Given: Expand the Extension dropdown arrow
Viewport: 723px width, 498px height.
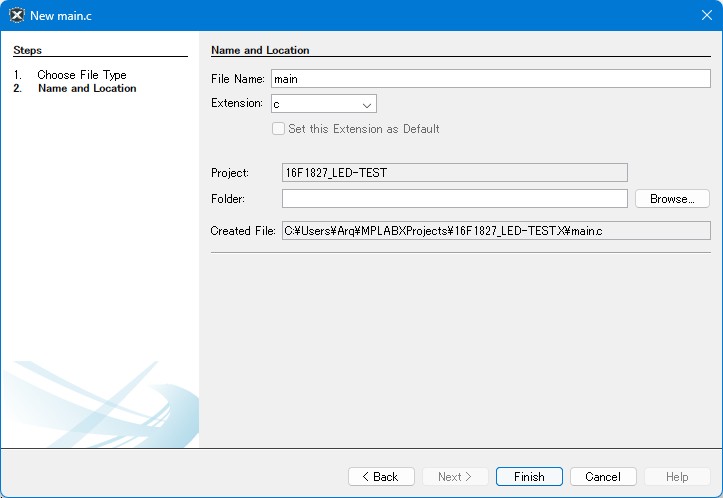Looking at the screenshot, I should (x=367, y=104).
